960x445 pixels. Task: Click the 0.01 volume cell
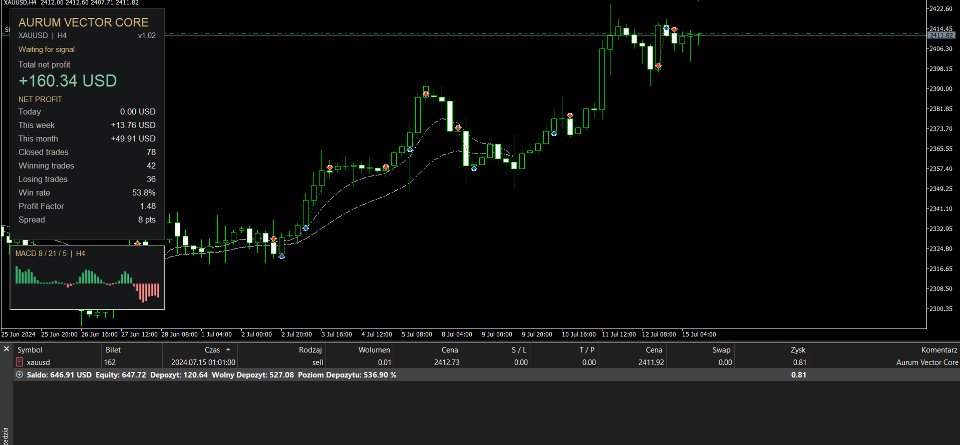click(x=384, y=362)
